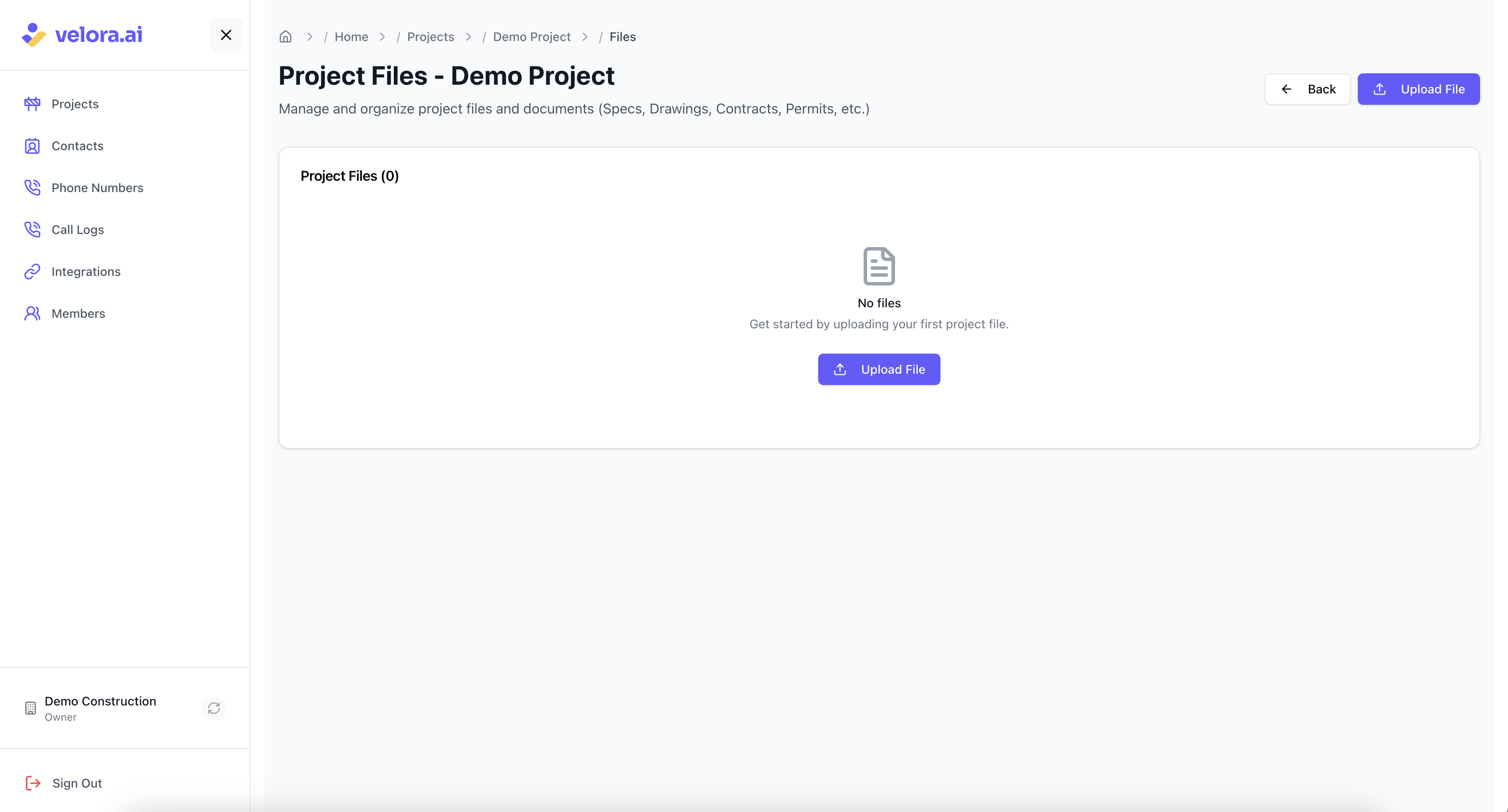1508x812 pixels.
Task: Click the Demo Construction building icon
Action: (31, 708)
